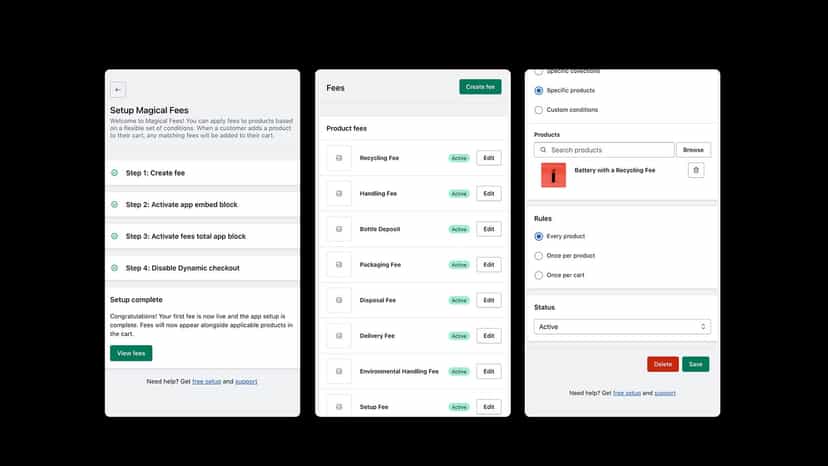Expand Step 3: Activate fees total app block
The image size is (828, 466).
pos(202,236)
